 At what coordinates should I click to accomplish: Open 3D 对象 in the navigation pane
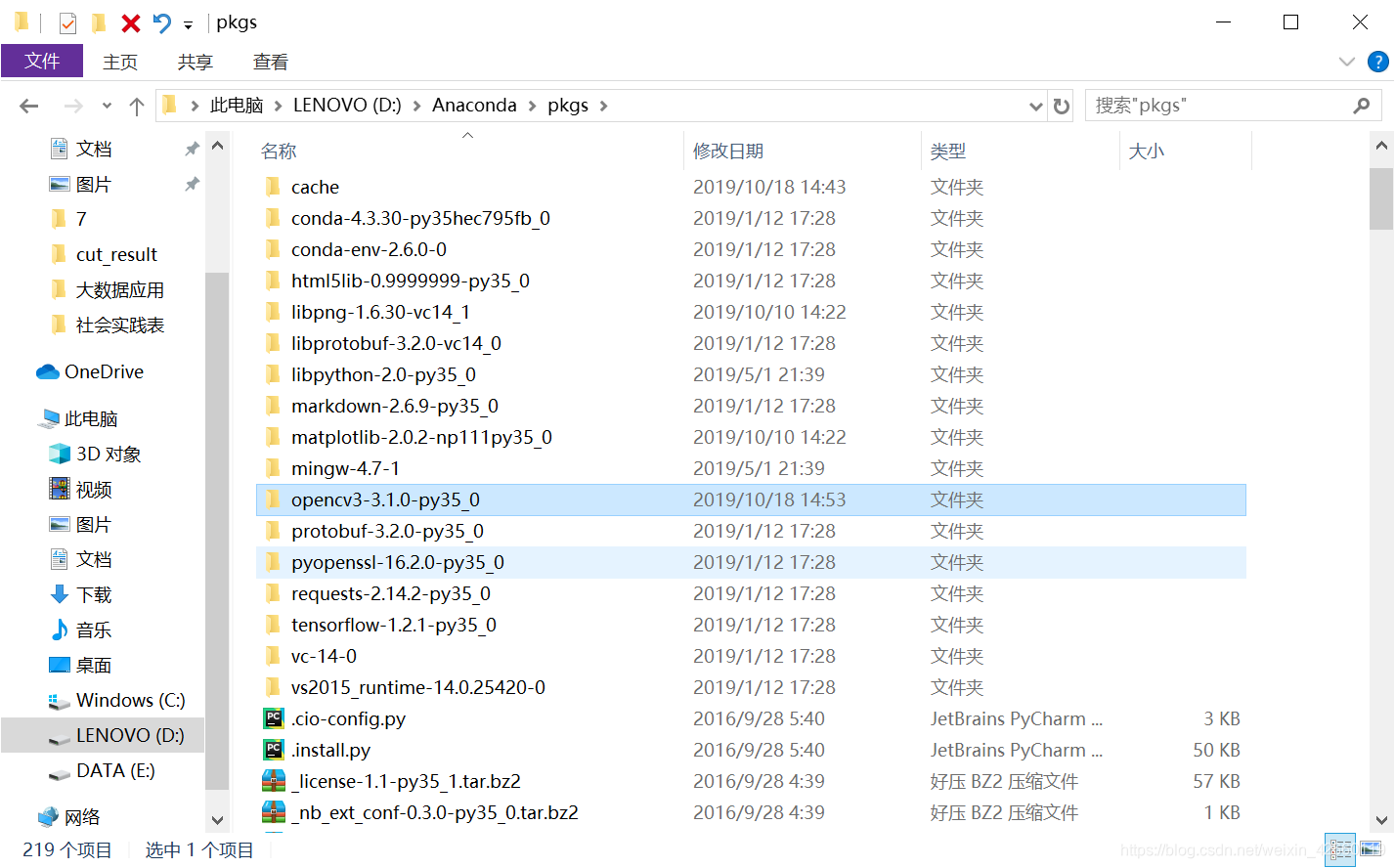109,454
